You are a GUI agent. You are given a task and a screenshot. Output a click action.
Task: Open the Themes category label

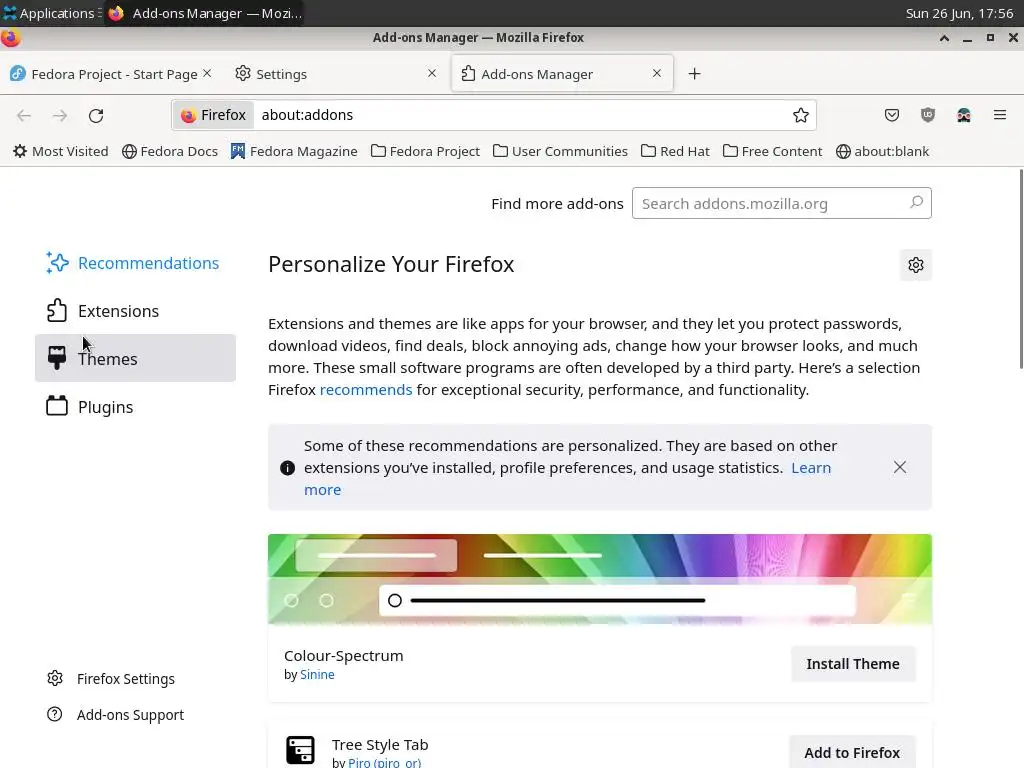tap(108, 359)
